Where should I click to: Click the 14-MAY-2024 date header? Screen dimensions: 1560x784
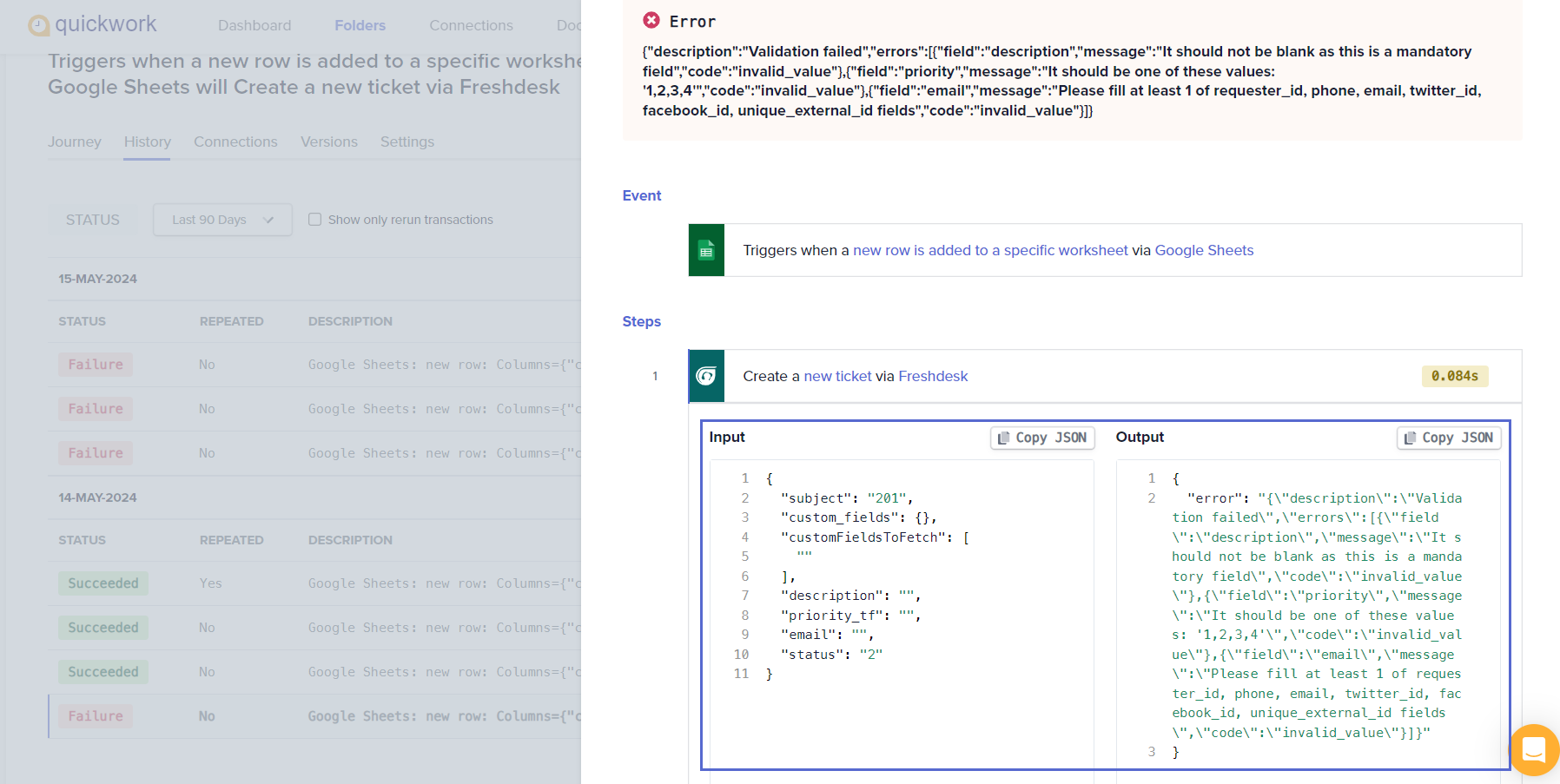97,497
